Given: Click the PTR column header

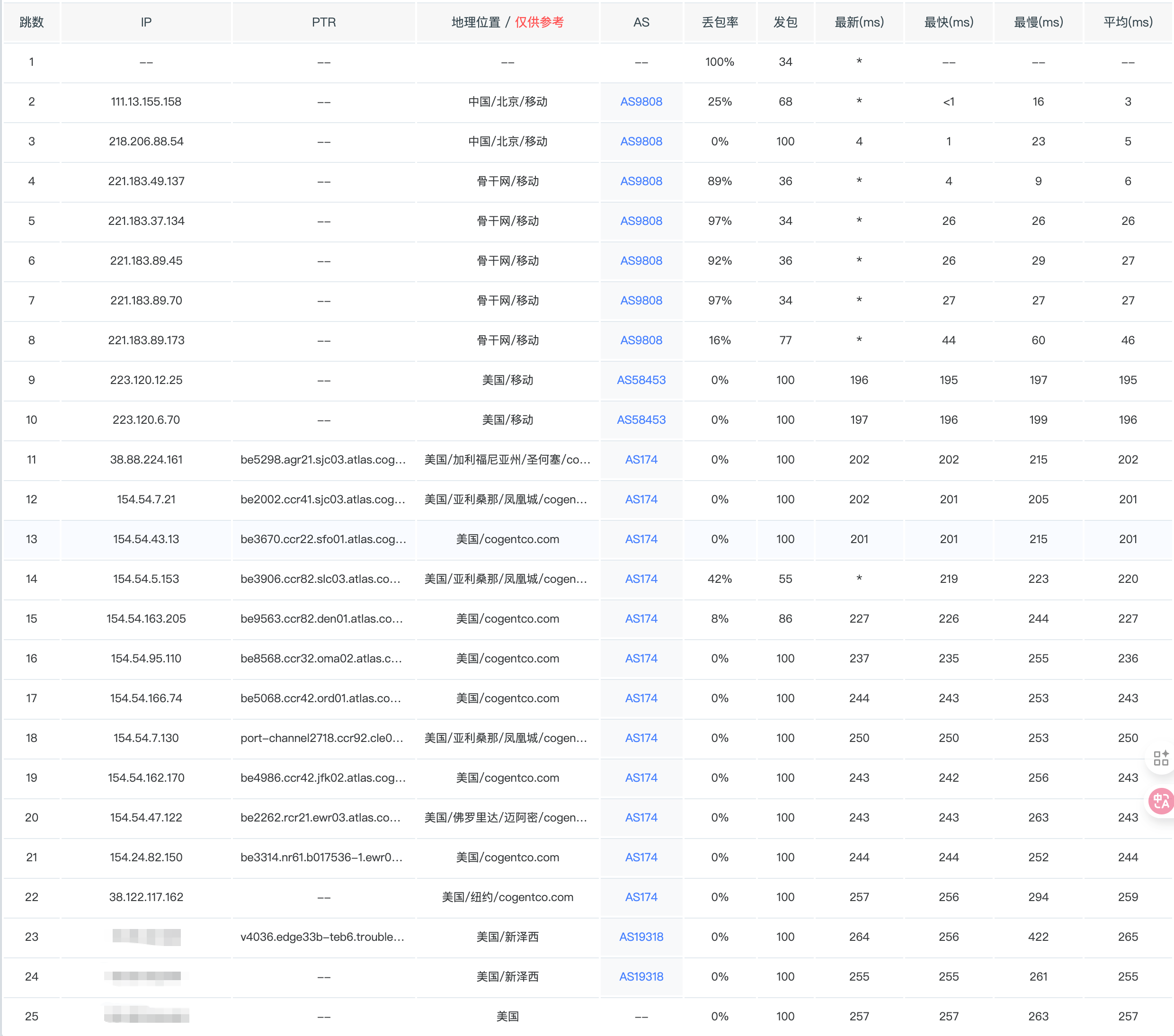Looking at the screenshot, I should pyautogui.click(x=323, y=22).
